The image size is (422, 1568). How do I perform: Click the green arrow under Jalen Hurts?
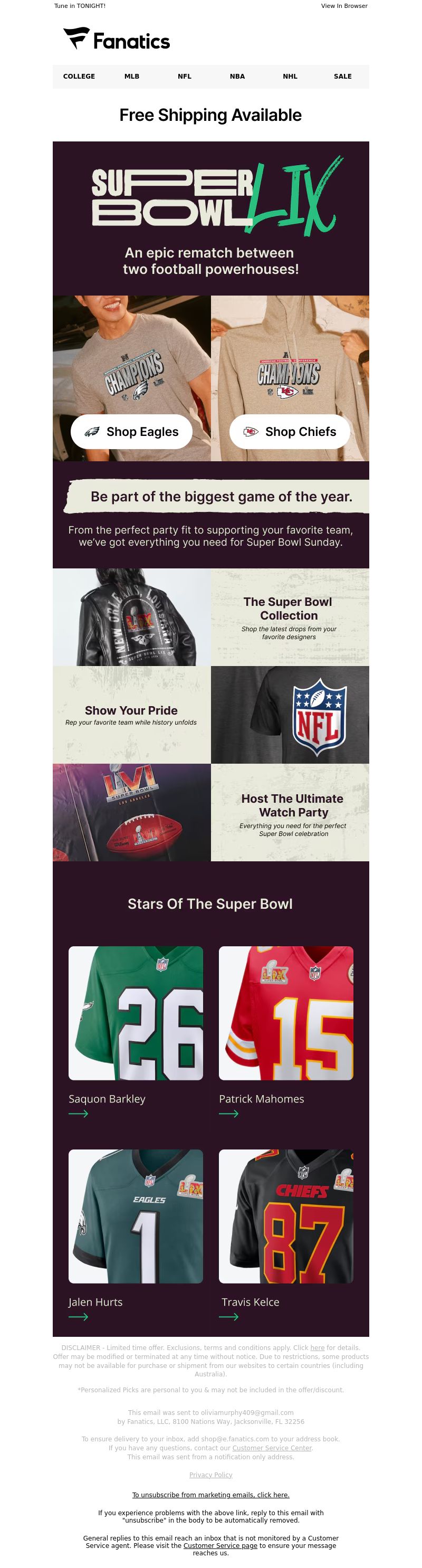tap(79, 1317)
